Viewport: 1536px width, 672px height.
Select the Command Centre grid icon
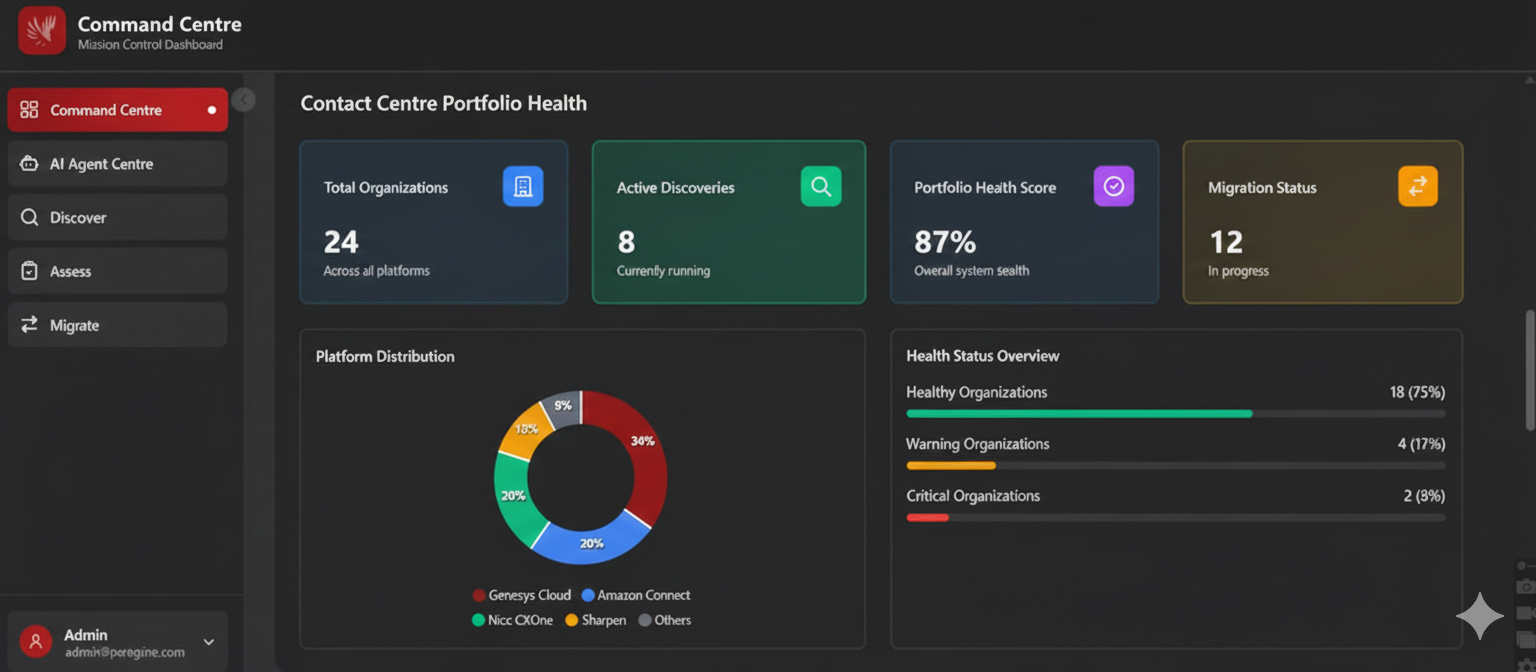[27, 109]
